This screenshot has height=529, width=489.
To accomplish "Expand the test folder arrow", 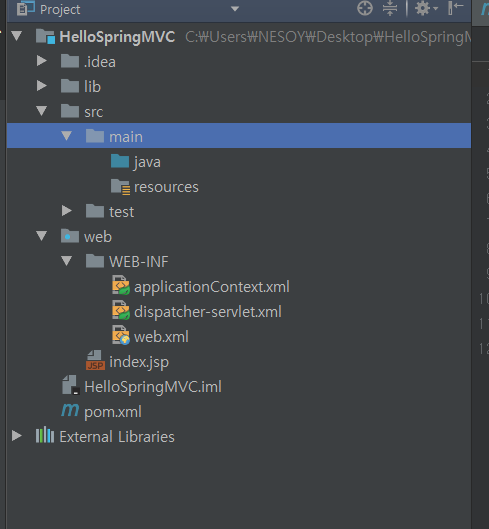I will click(x=66, y=211).
